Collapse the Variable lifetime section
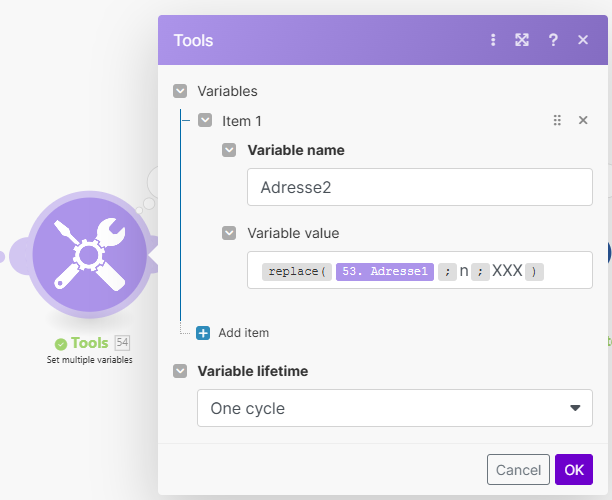The width and height of the screenshot is (612, 500). [x=180, y=371]
